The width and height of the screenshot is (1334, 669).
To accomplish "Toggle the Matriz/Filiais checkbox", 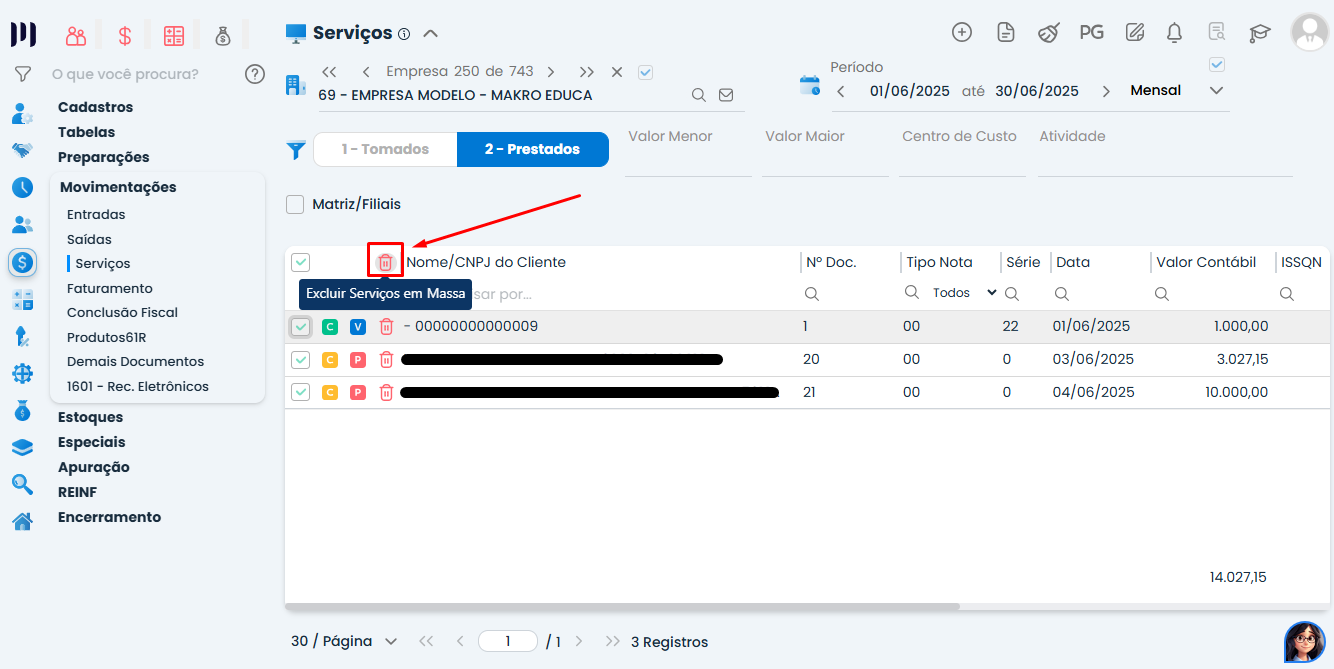I will pos(295,203).
